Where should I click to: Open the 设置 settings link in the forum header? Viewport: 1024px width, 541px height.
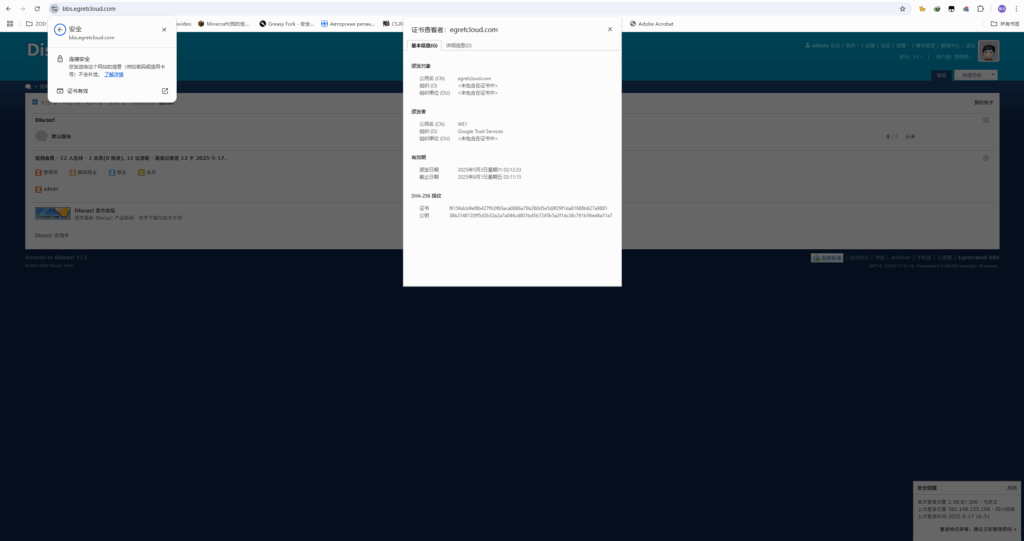870,46
